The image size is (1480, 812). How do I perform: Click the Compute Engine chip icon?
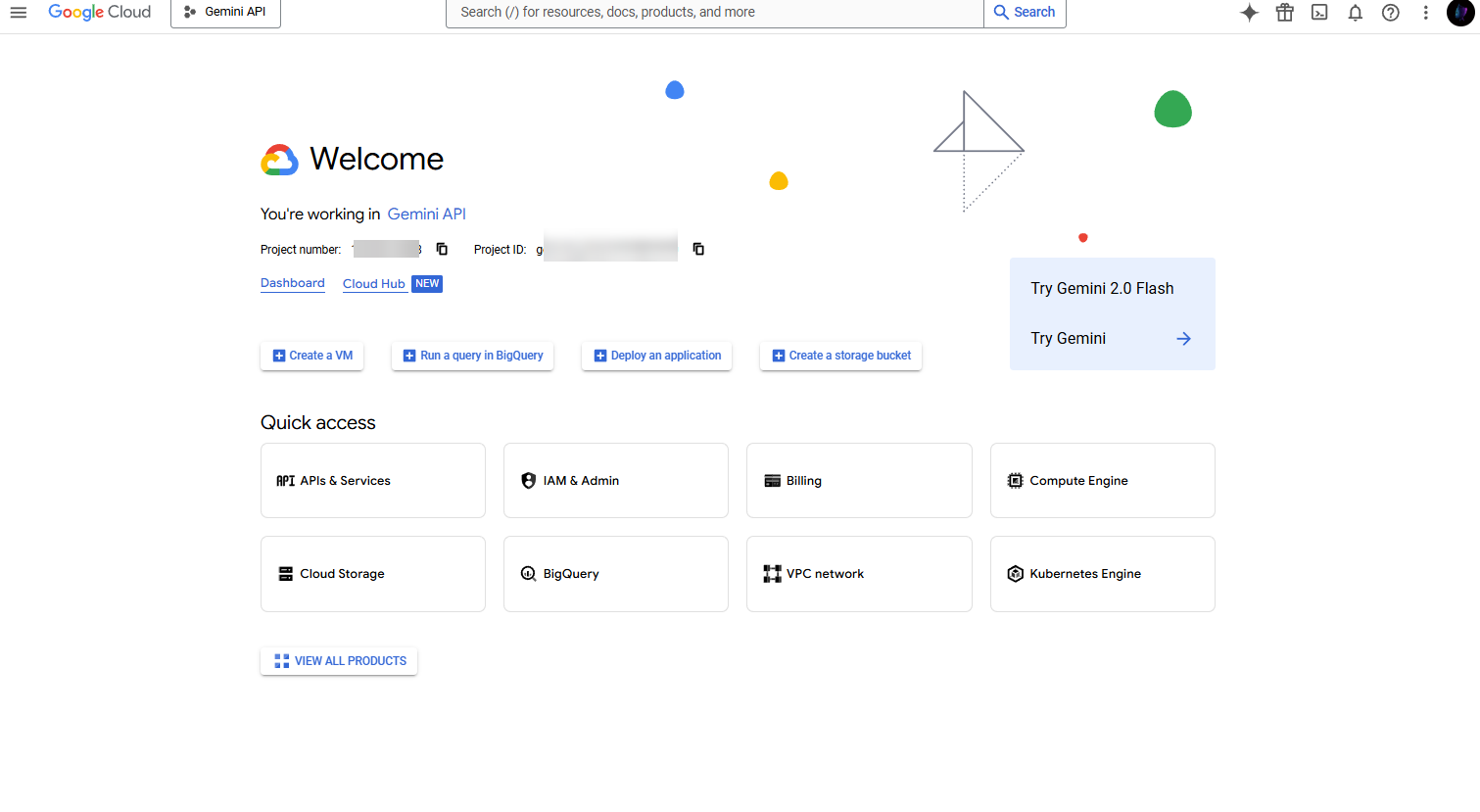point(1015,481)
